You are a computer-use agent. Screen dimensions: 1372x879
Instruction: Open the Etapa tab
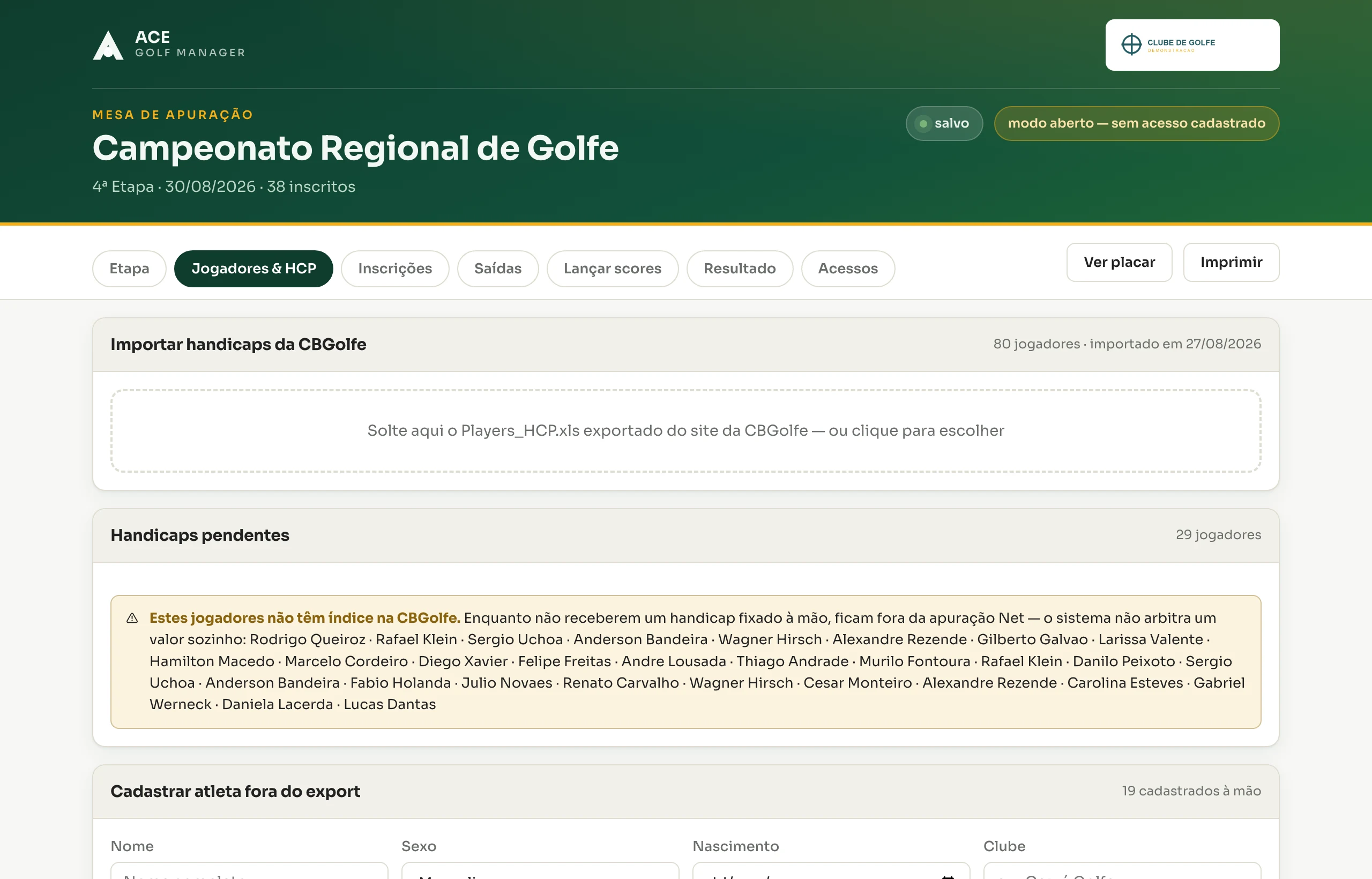point(129,269)
